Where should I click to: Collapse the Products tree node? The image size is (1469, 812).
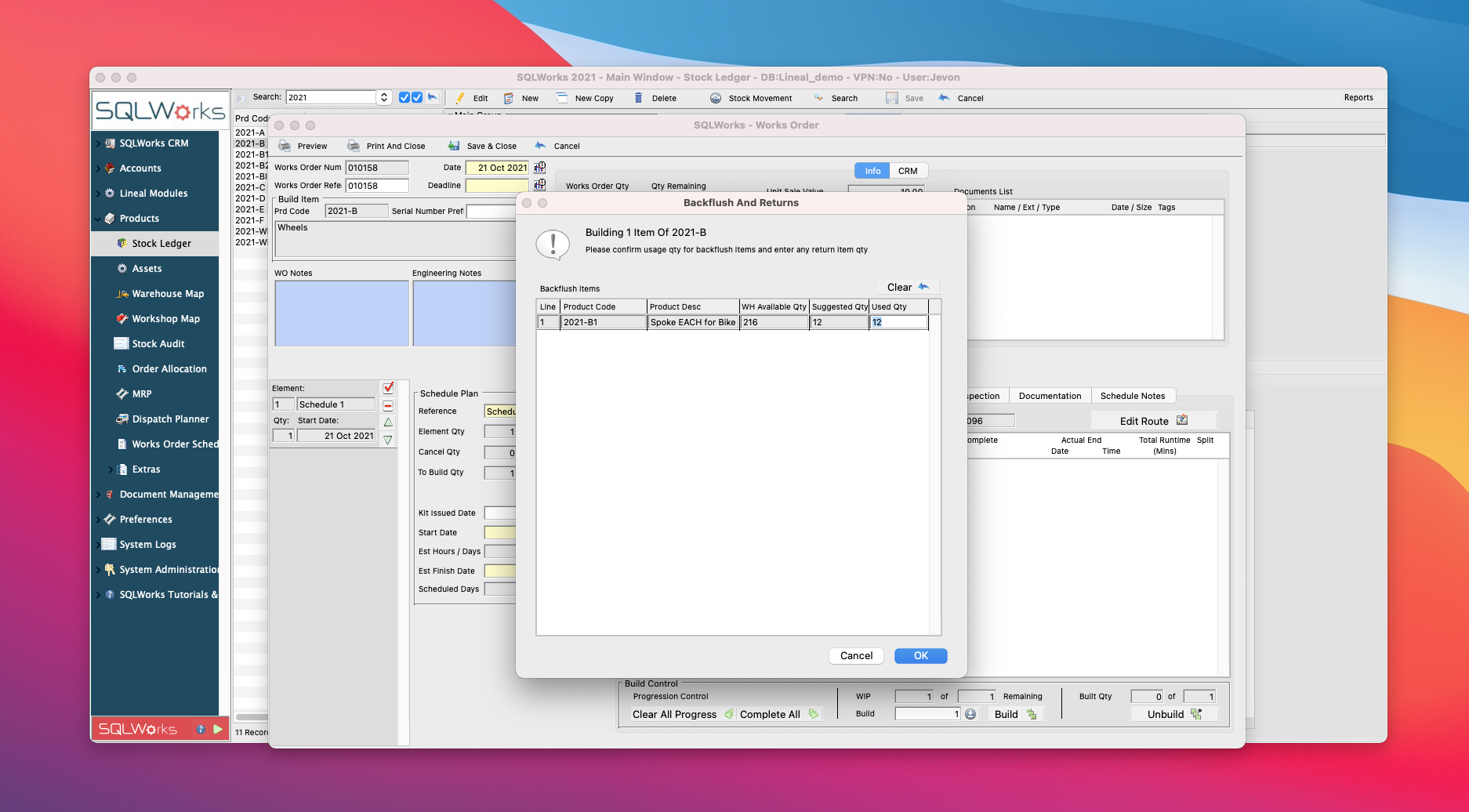(x=99, y=219)
